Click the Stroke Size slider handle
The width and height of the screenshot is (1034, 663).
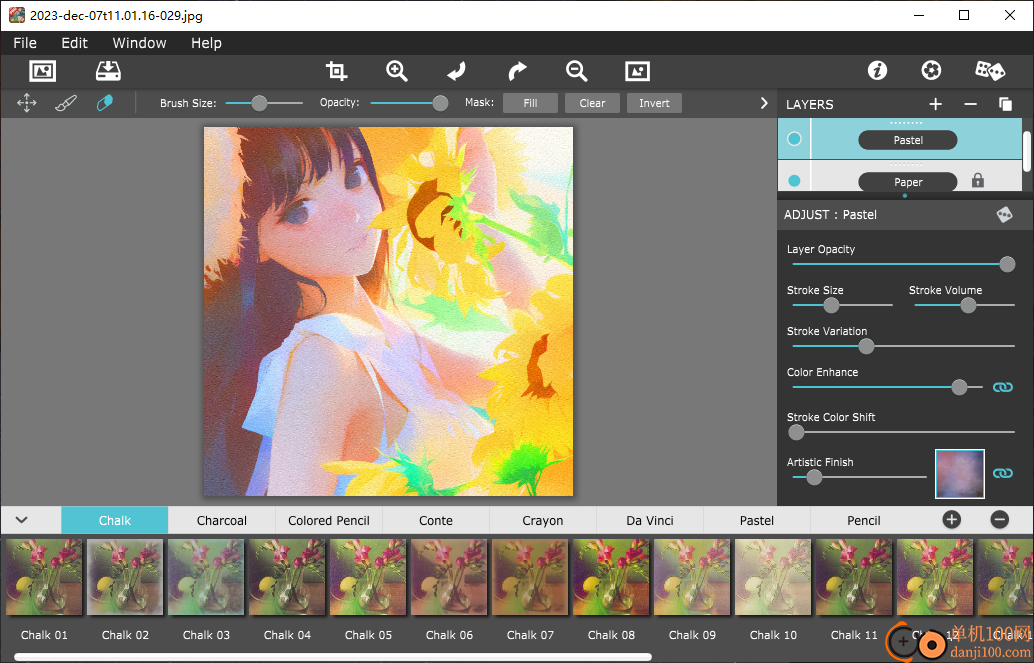(x=832, y=305)
